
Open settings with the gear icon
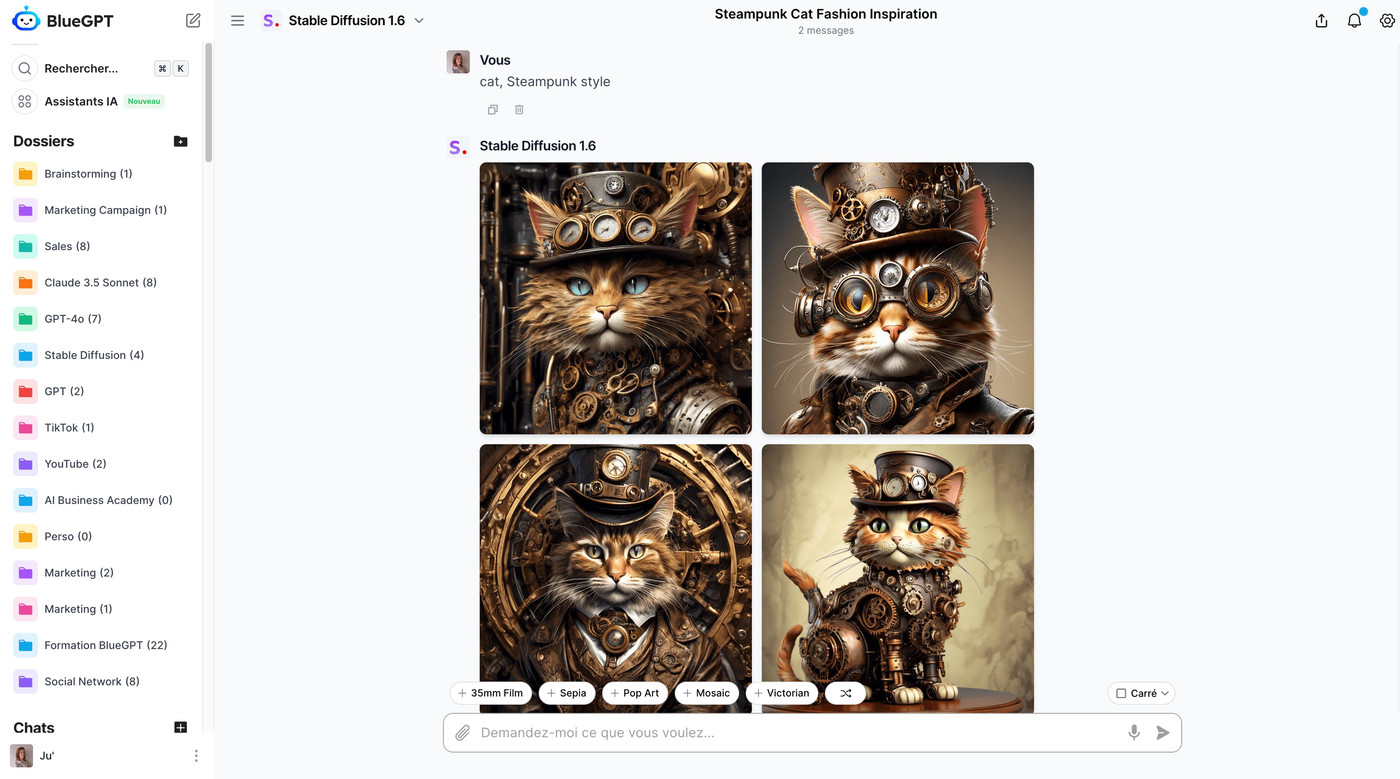click(1389, 20)
